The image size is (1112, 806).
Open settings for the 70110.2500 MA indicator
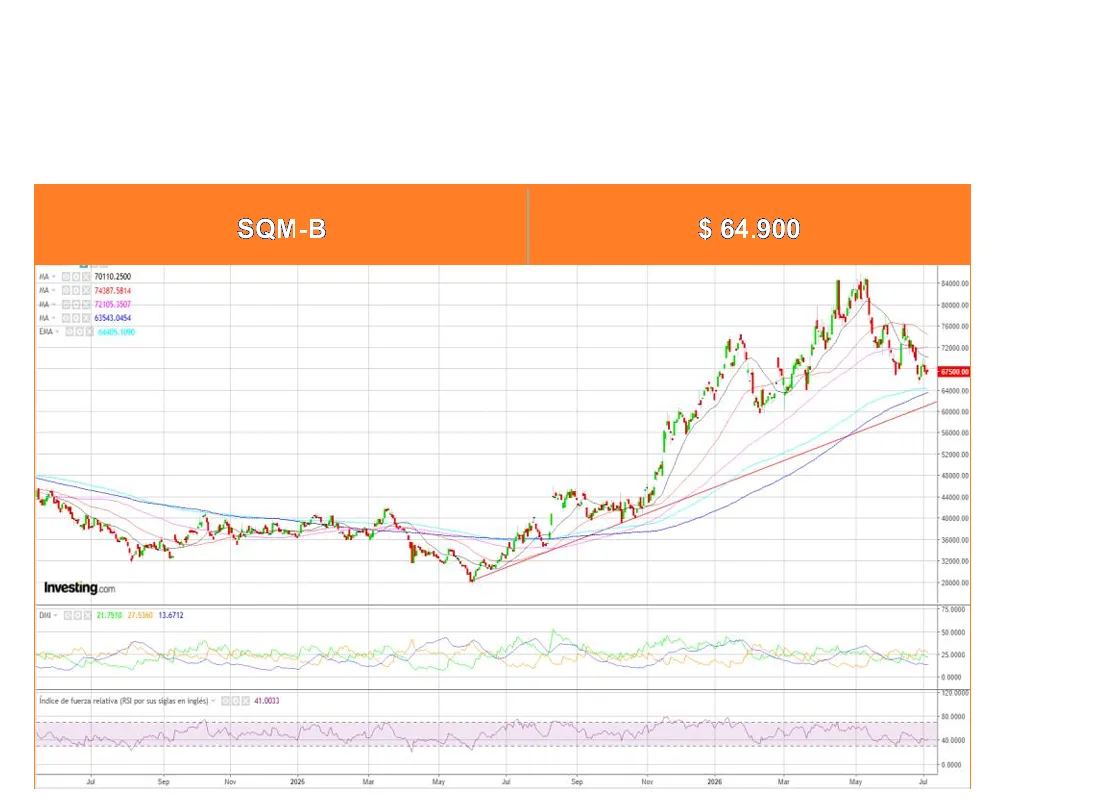pyautogui.click(x=76, y=276)
